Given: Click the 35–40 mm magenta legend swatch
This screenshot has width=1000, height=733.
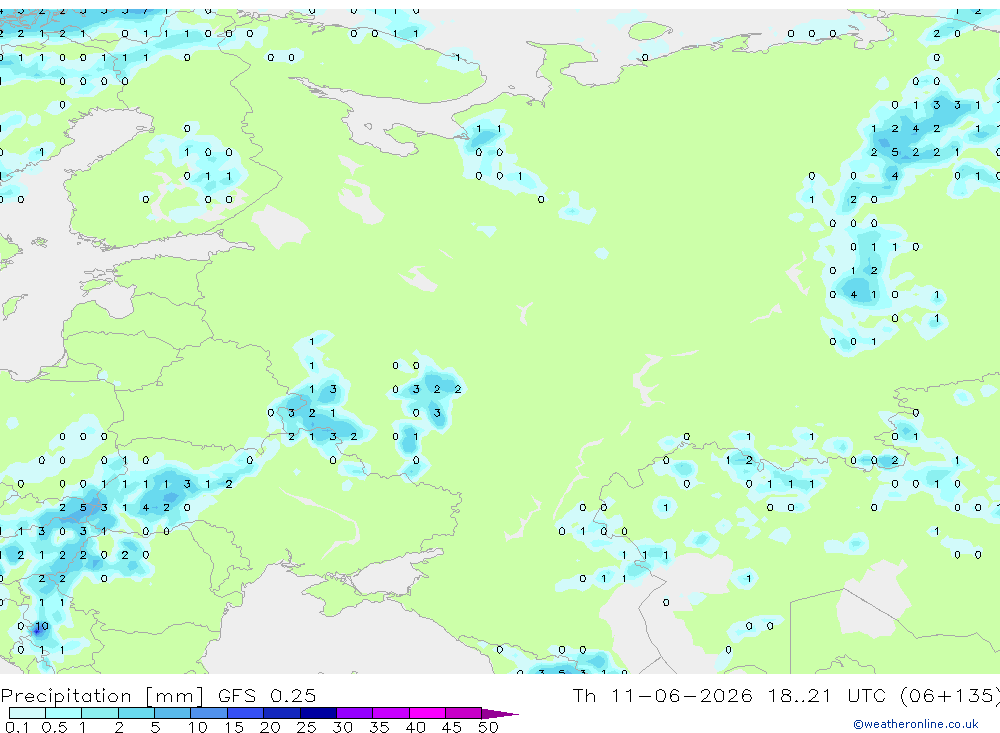Looking at the screenshot, I should point(391,713).
